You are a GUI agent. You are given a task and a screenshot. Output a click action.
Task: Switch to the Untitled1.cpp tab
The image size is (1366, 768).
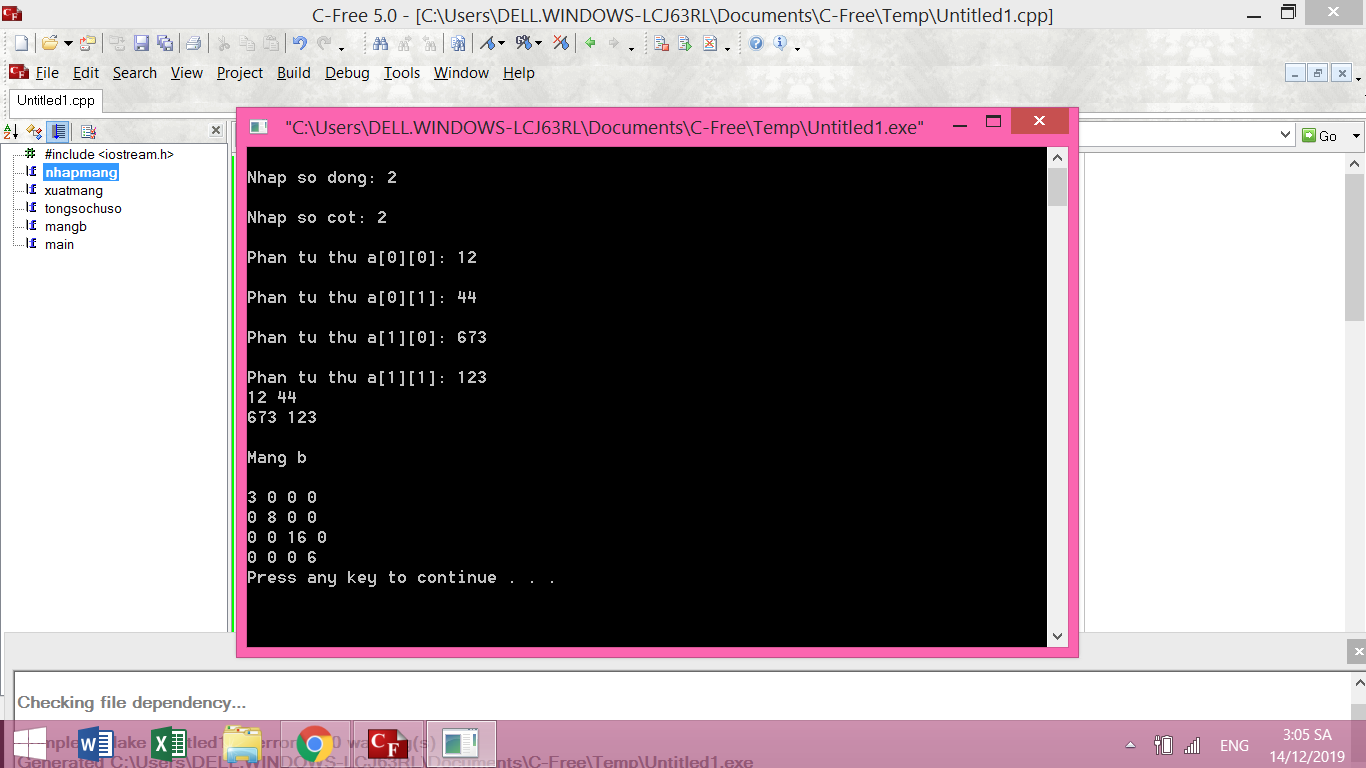click(56, 100)
